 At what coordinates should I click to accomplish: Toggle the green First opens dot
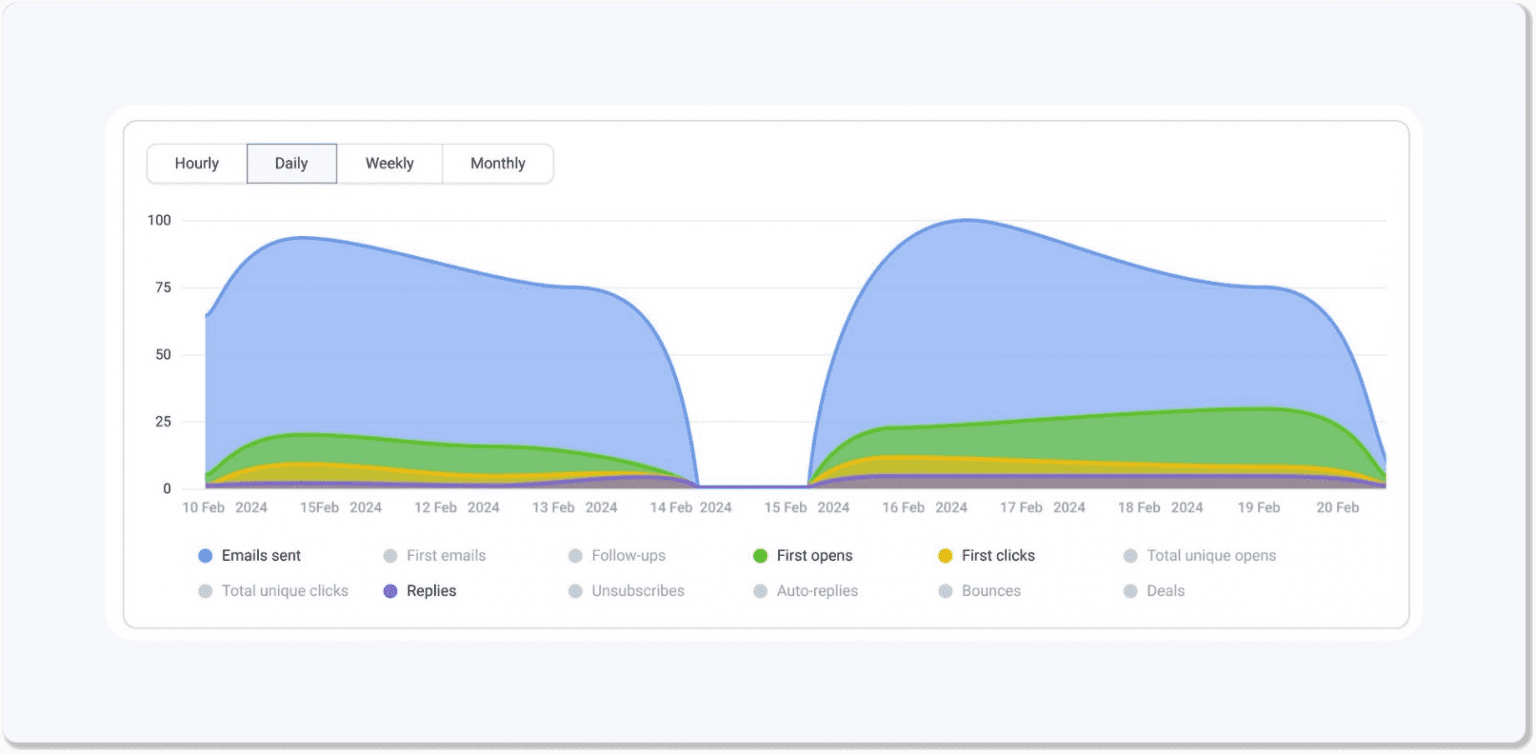click(x=761, y=556)
